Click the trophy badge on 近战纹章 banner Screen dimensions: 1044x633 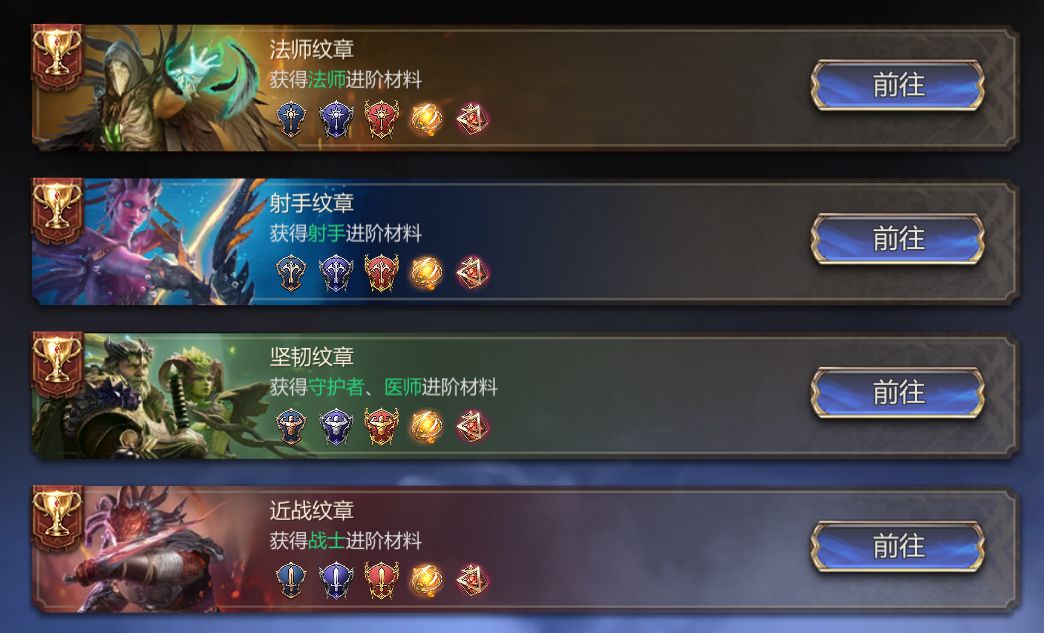(57, 519)
